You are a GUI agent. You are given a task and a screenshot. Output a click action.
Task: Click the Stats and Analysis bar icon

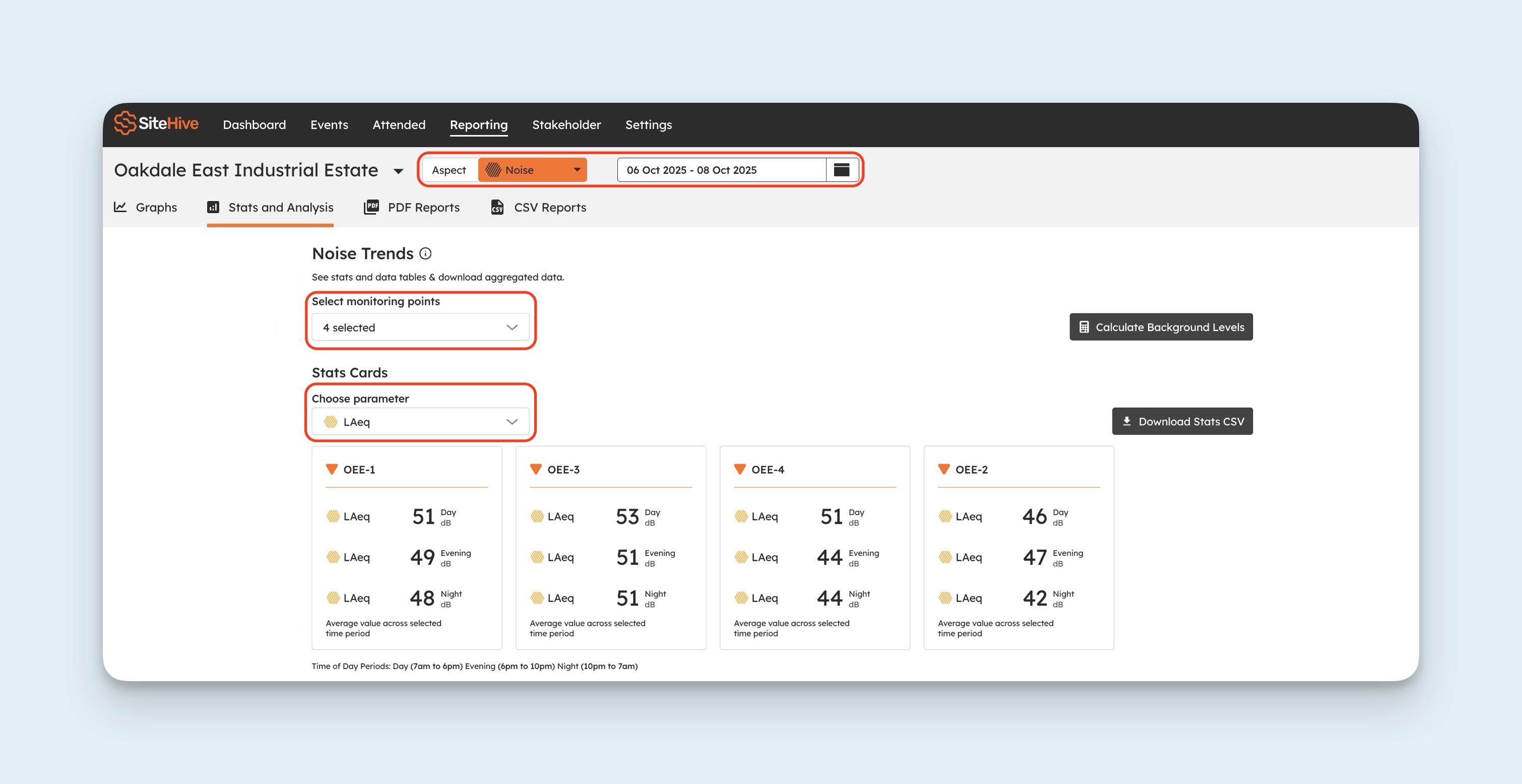(213, 207)
